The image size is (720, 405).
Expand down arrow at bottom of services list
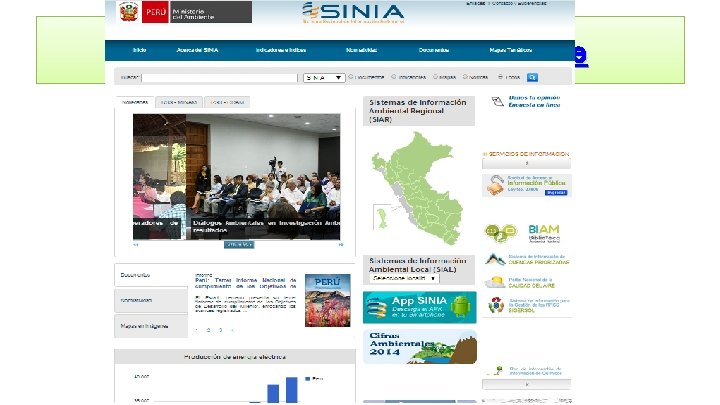click(x=527, y=384)
